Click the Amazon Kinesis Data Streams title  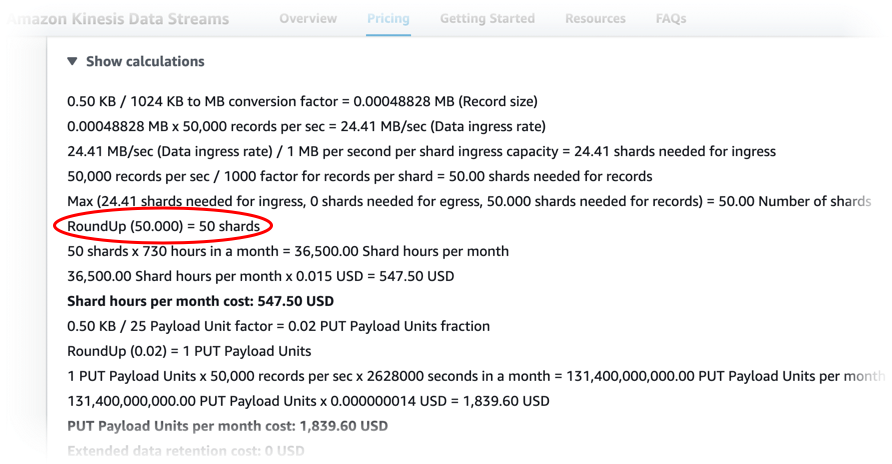click(119, 19)
